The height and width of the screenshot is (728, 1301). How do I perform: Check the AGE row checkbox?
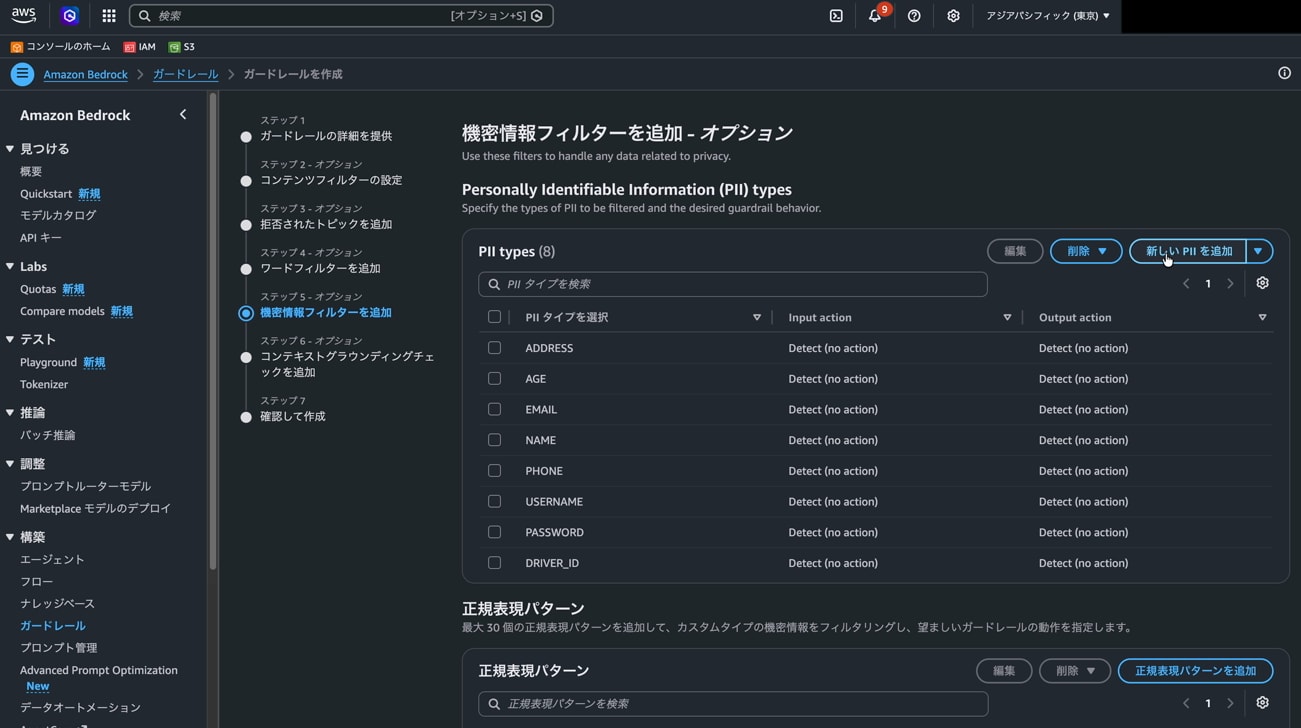tap(494, 379)
